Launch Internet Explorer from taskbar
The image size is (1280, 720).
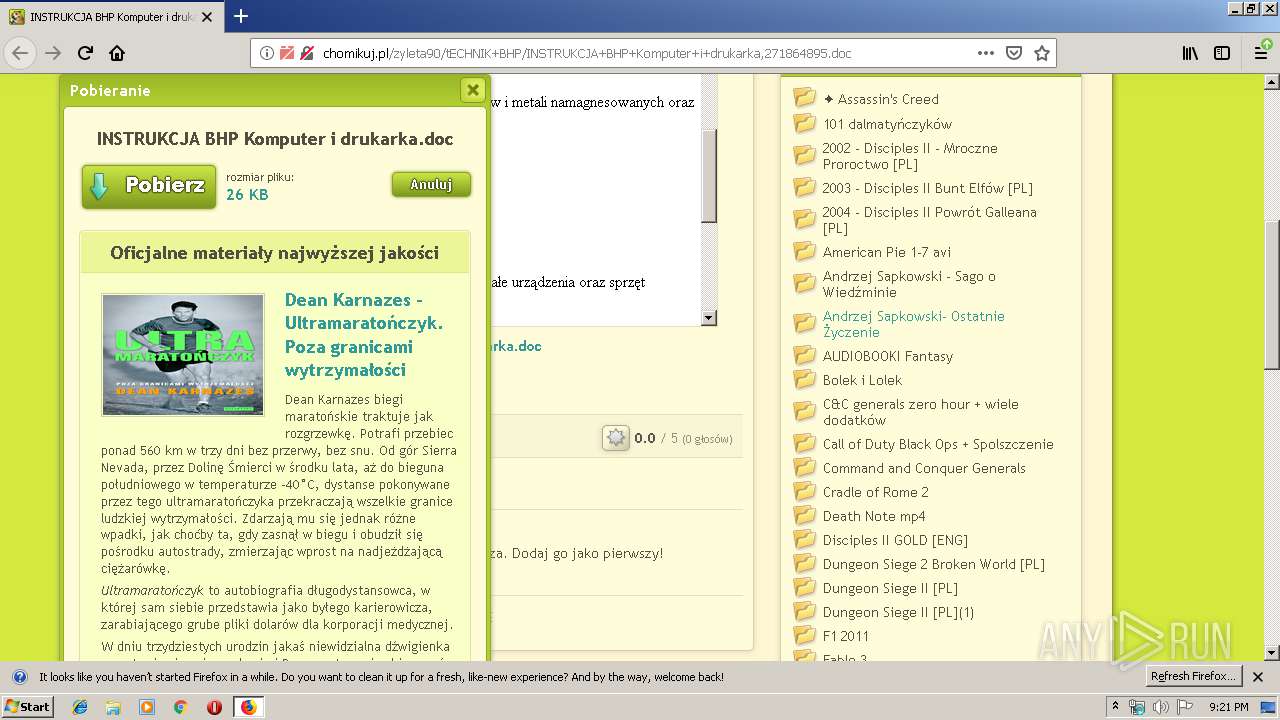[80, 707]
